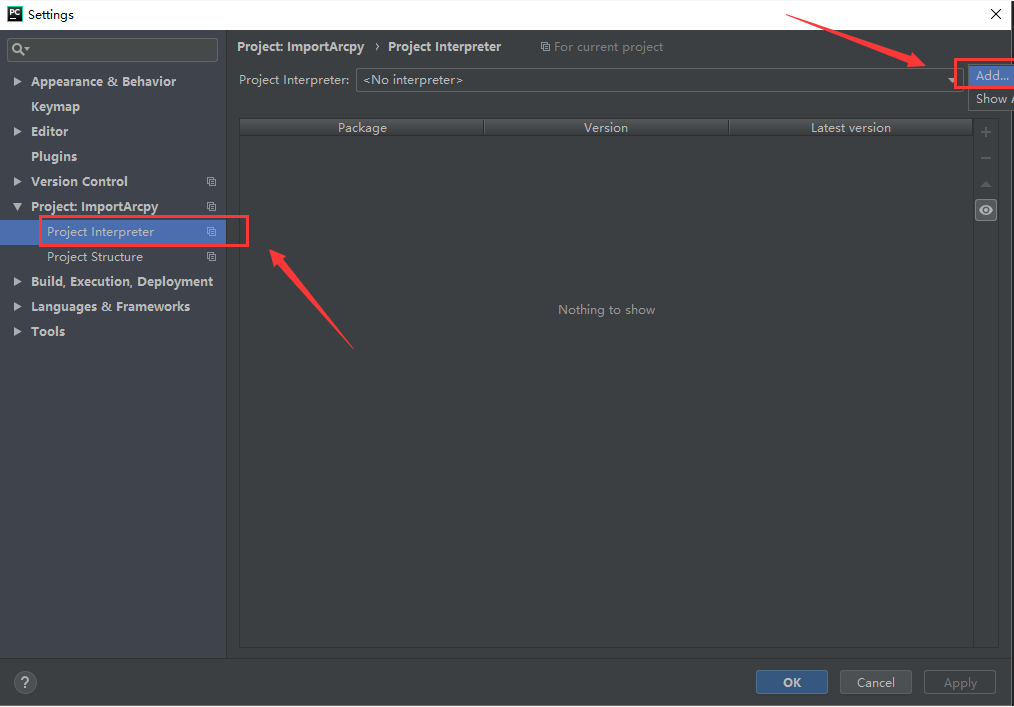
Task: Click the Cancel button
Action: point(876,682)
